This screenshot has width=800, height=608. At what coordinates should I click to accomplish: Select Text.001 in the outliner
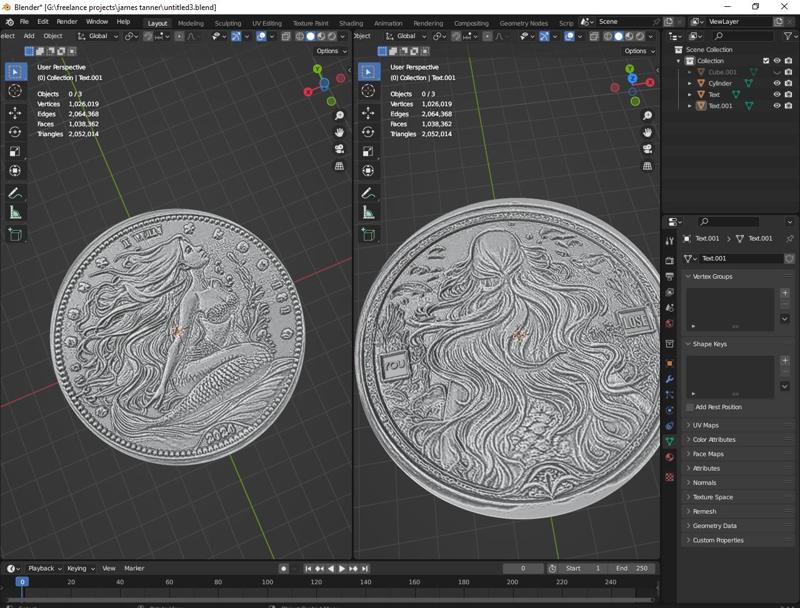720,105
